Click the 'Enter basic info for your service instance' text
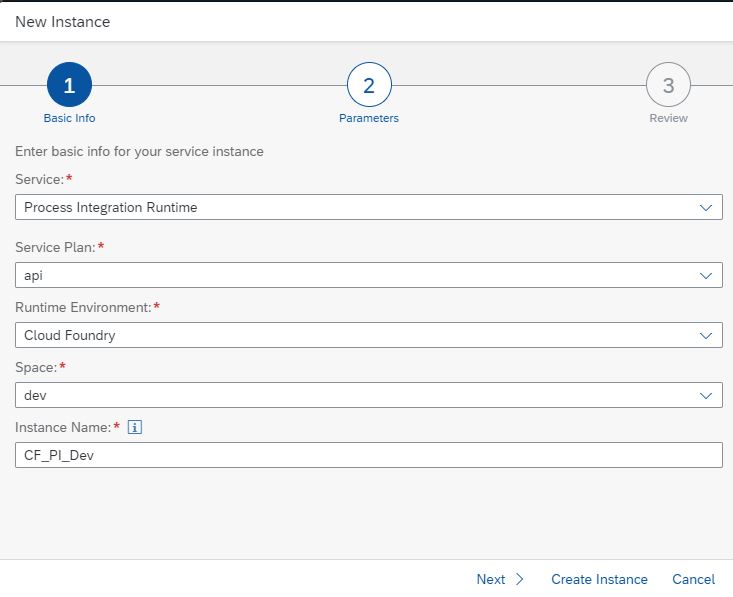The image size is (733, 597). point(139,151)
